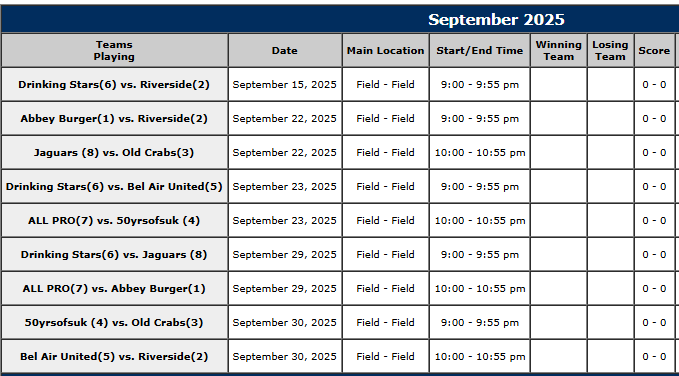Select Jaguars (8) vs. Old Crabs(3) game
This screenshot has width=679, height=376.
pos(114,152)
